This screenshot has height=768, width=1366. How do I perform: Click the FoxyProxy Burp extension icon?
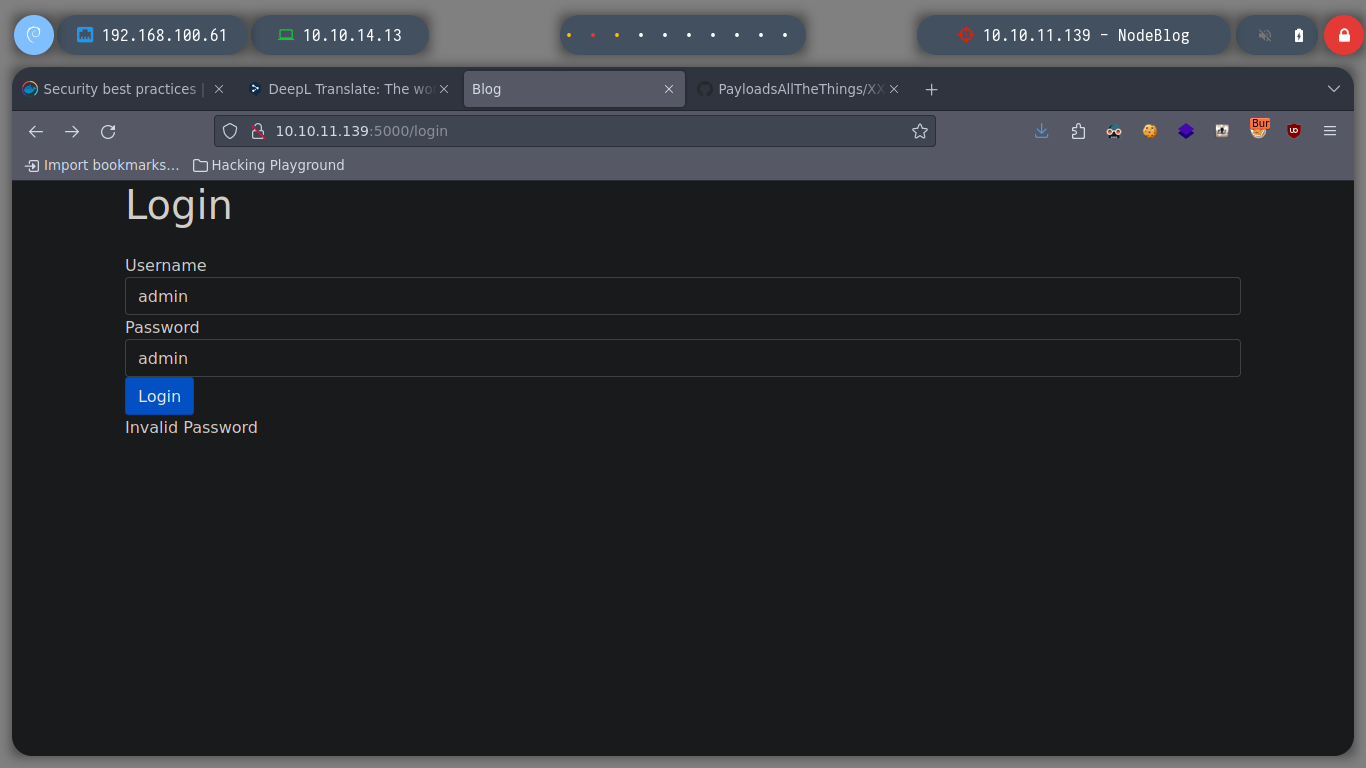1258,130
